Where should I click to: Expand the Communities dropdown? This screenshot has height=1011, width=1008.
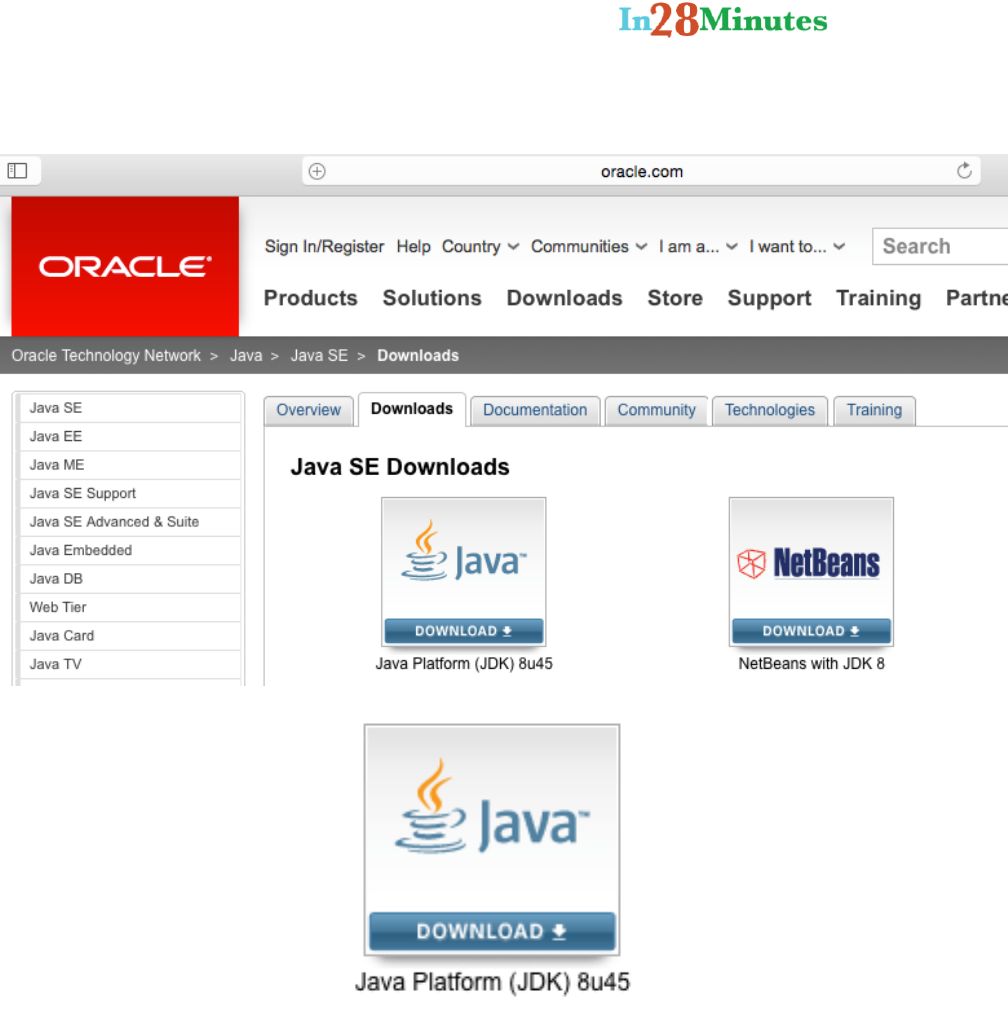tap(588, 246)
